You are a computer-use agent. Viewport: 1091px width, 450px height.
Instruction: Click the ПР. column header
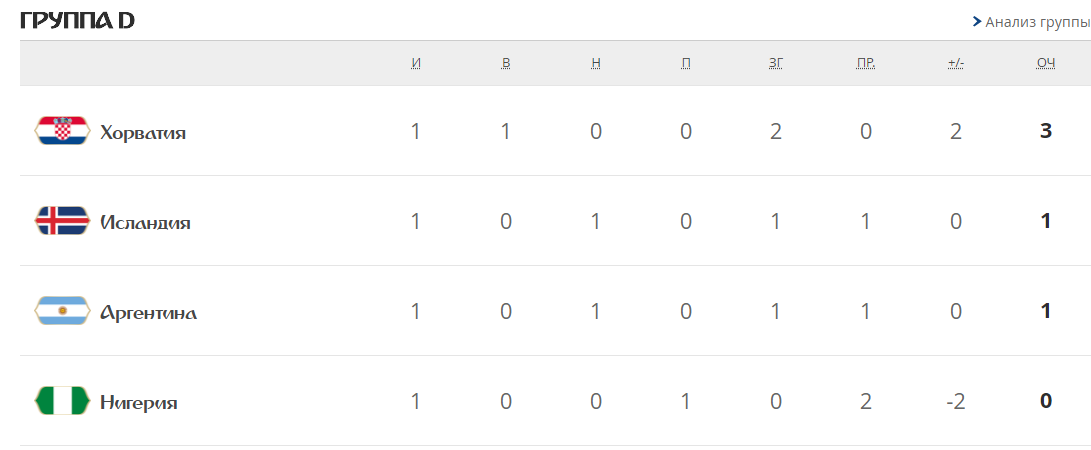(x=866, y=63)
